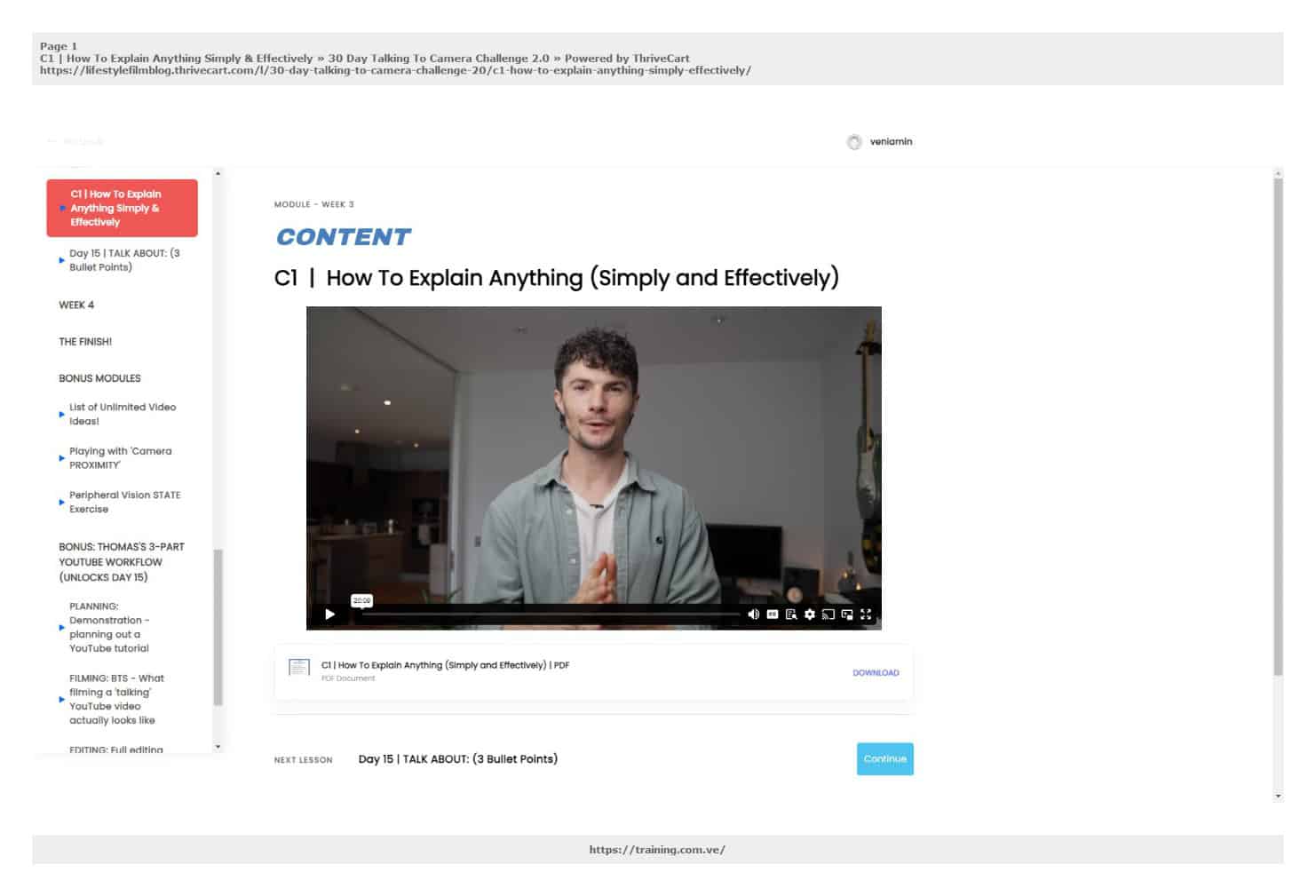Open video settings gear
Viewport: 1316px width, 896px height.
click(809, 615)
